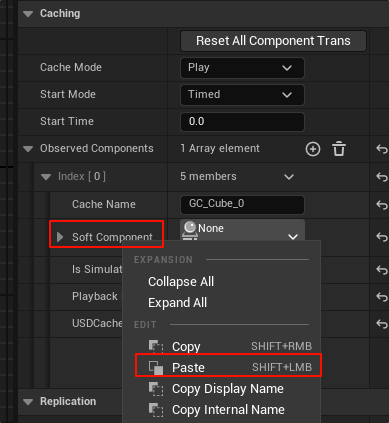Choose Copy Display Name in context menu
Screen dimensions: 389x423
click(228, 389)
